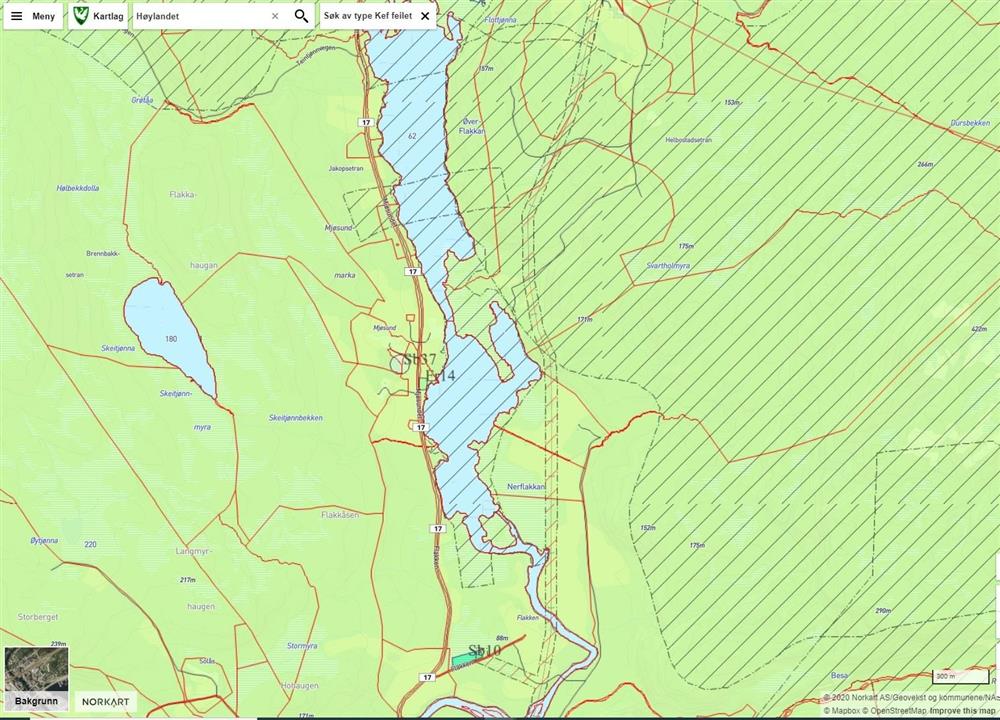1000x720 pixels.
Task: Click the NORKART logo
Action: (x=105, y=702)
